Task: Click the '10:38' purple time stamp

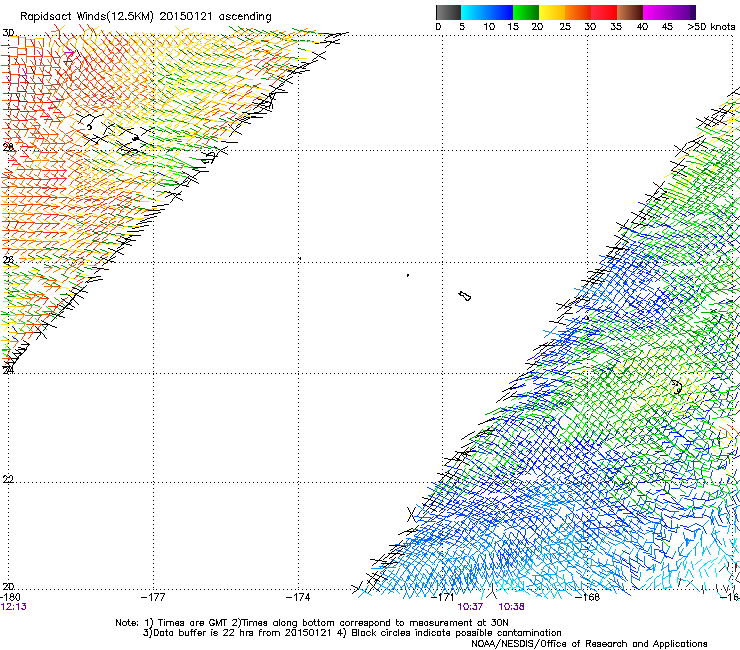Action: point(512,607)
